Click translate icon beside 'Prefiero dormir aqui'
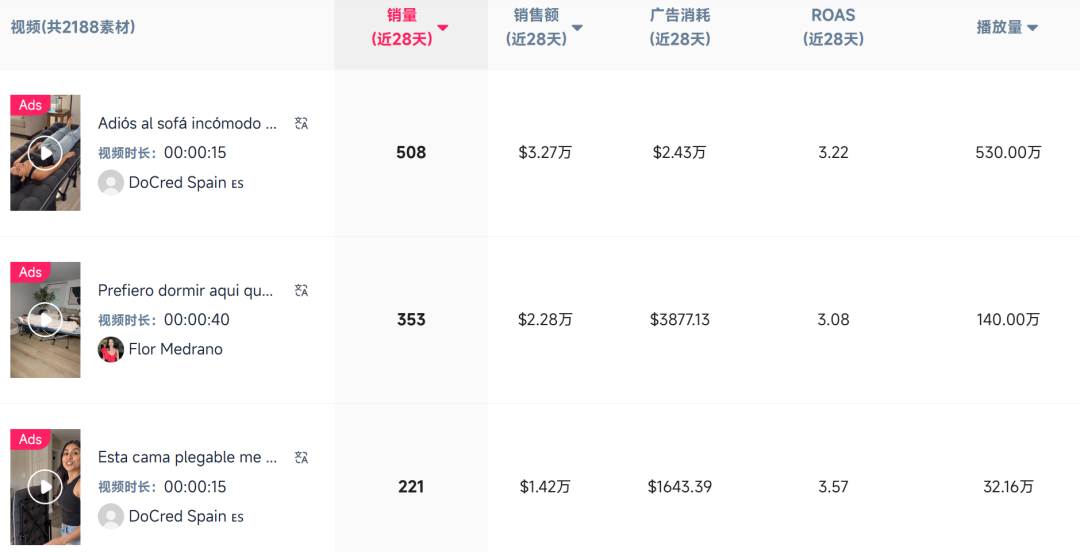 pyautogui.click(x=301, y=290)
